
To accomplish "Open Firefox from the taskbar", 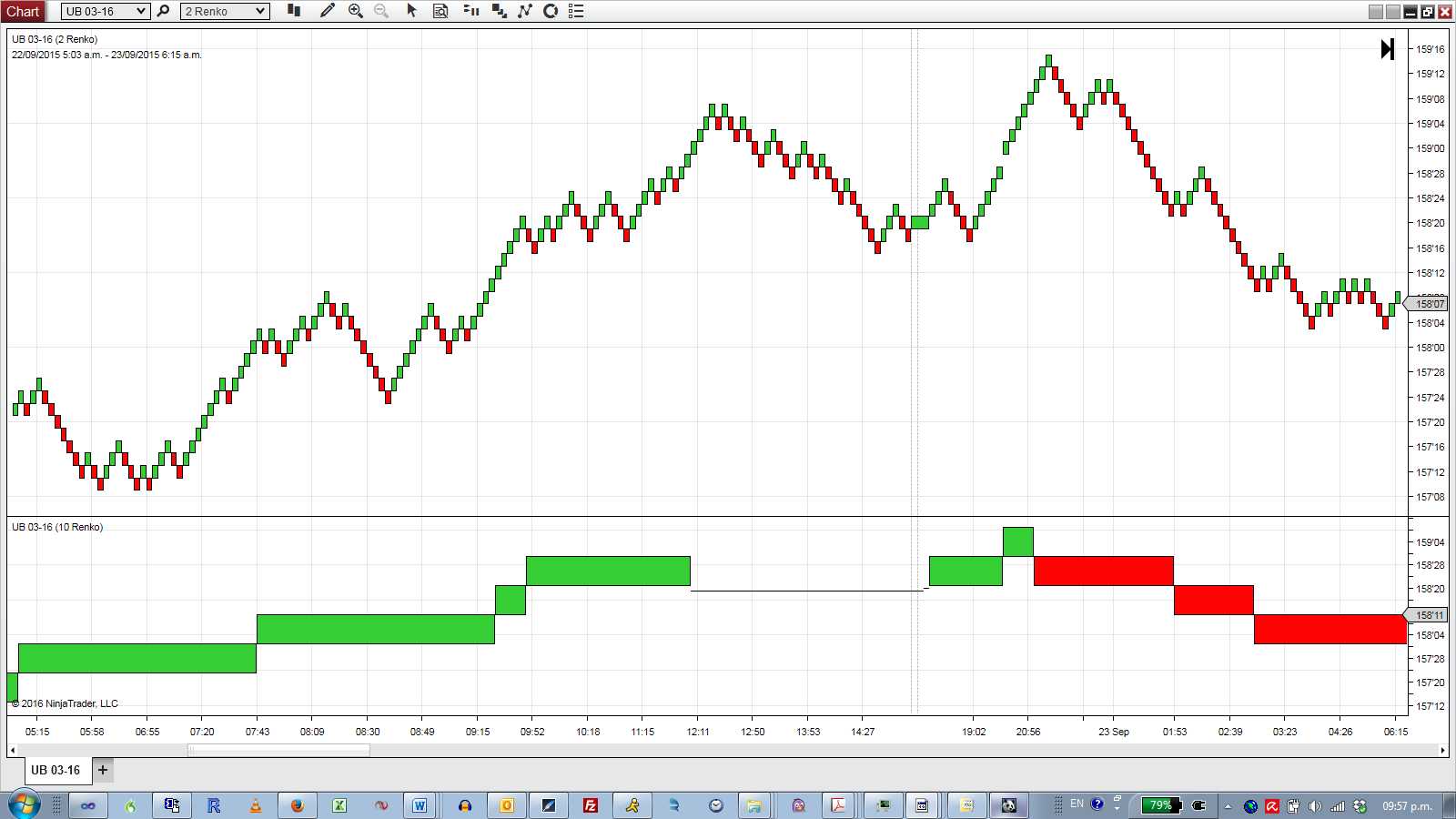I will 297,805.
